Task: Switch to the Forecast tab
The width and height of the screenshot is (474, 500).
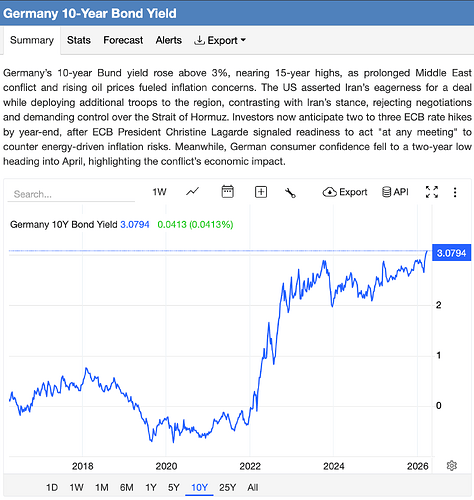Action: [123, 40]
